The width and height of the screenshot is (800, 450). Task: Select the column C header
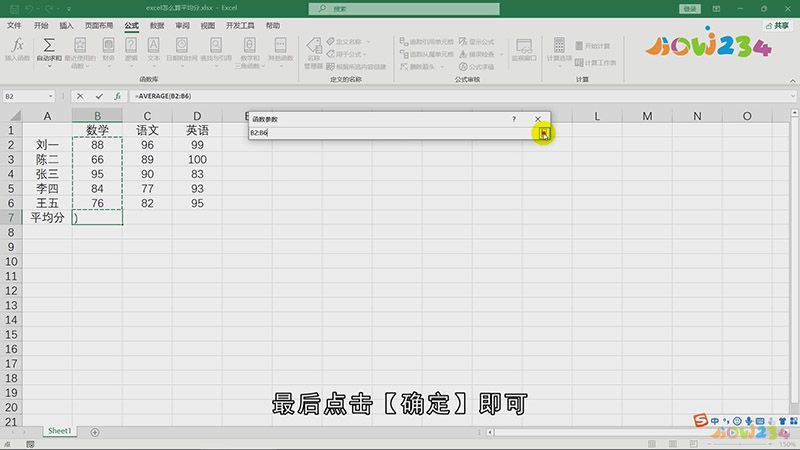147,116
